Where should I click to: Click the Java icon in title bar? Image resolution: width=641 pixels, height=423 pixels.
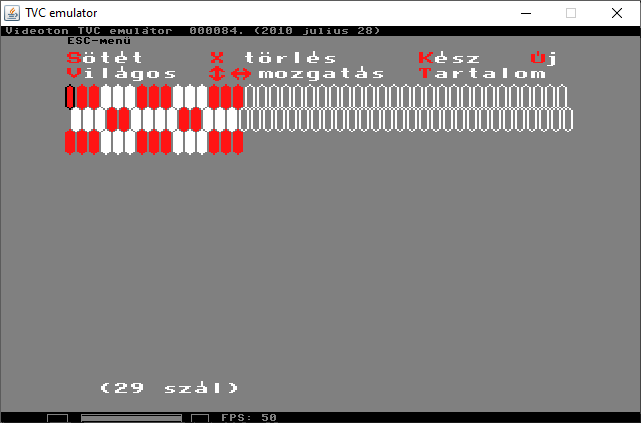tap(13, 13)
